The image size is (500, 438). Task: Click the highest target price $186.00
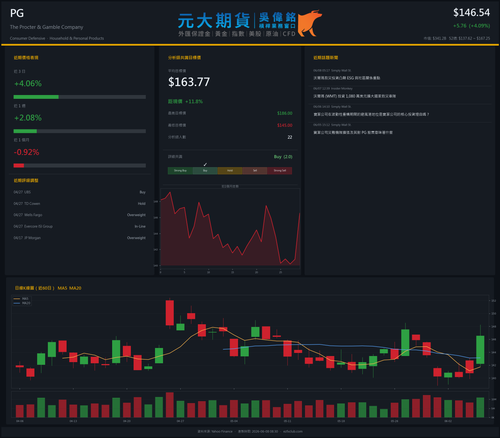click(285, 113)
